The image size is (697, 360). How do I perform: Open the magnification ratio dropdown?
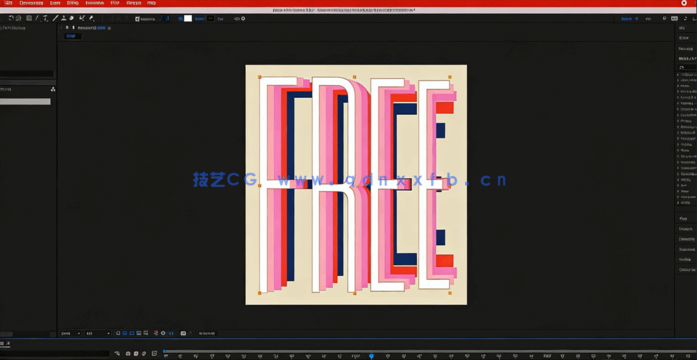pyautogui.click(x=71, y=333)
